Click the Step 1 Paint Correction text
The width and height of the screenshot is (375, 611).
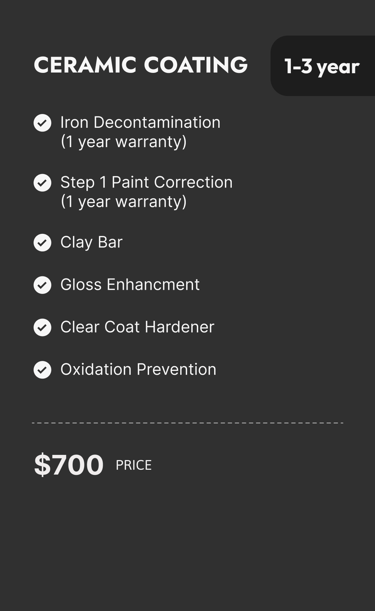pos(146,182)
